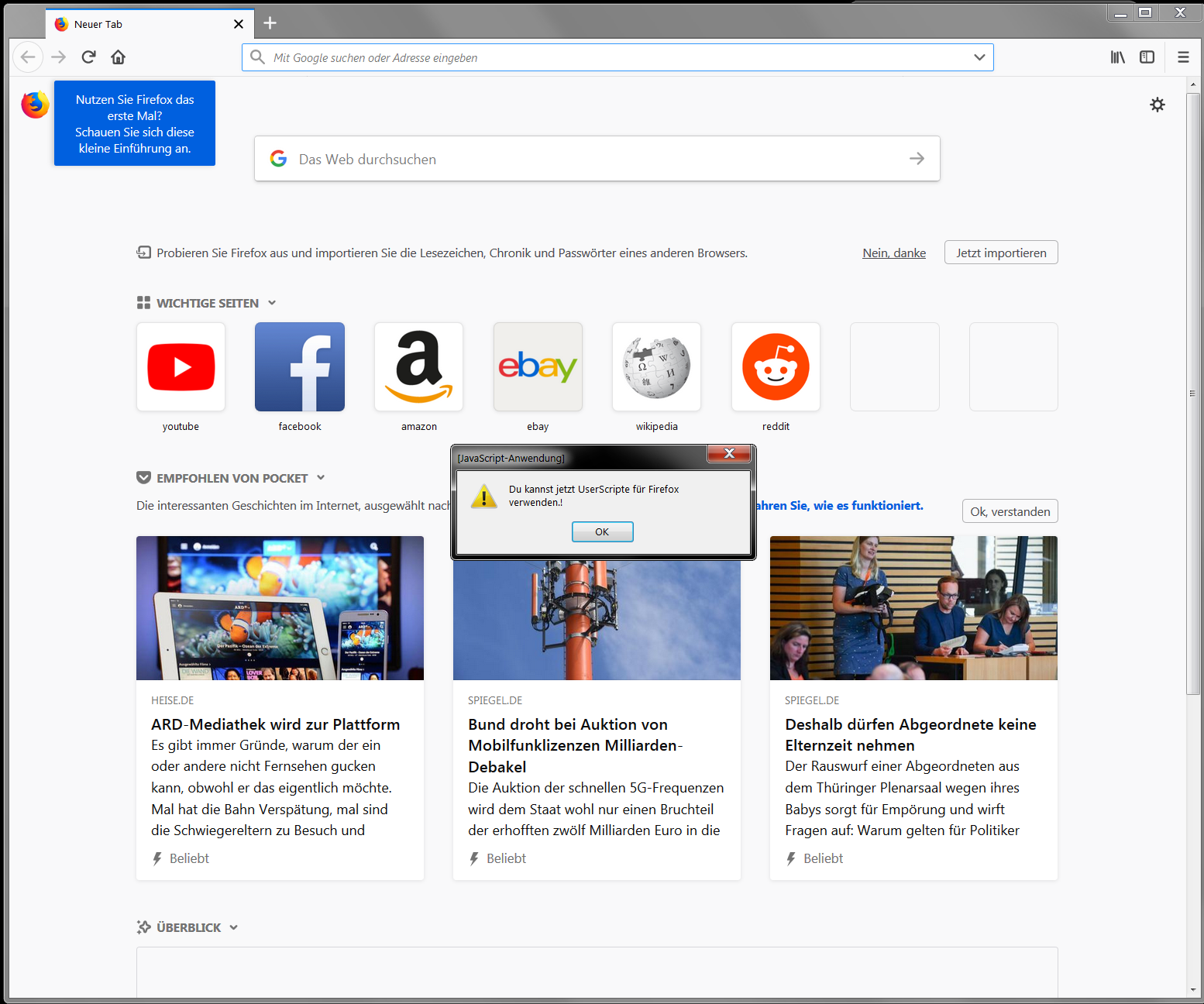The image size is (1204, 1004).
Task: Collapse the Wichtige Seiten section
Action: point(272,303)
